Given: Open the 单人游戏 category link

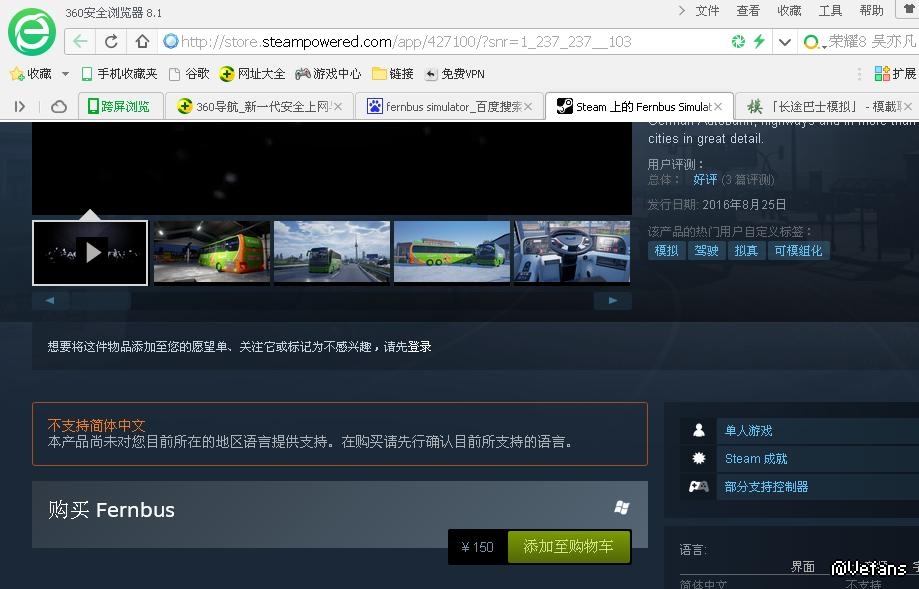Looking at the screenshot, I should pyautogui.click(x=748, y=431).
